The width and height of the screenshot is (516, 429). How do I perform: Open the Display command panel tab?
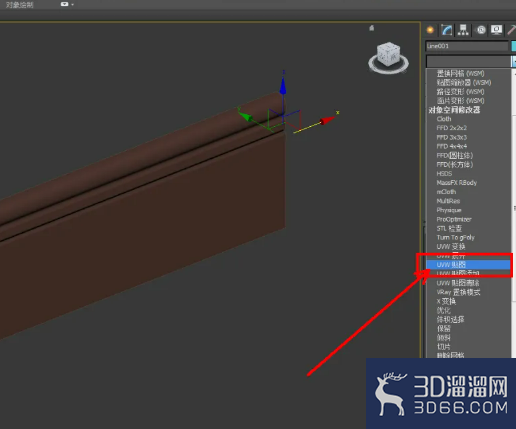(x=496, y=30)
